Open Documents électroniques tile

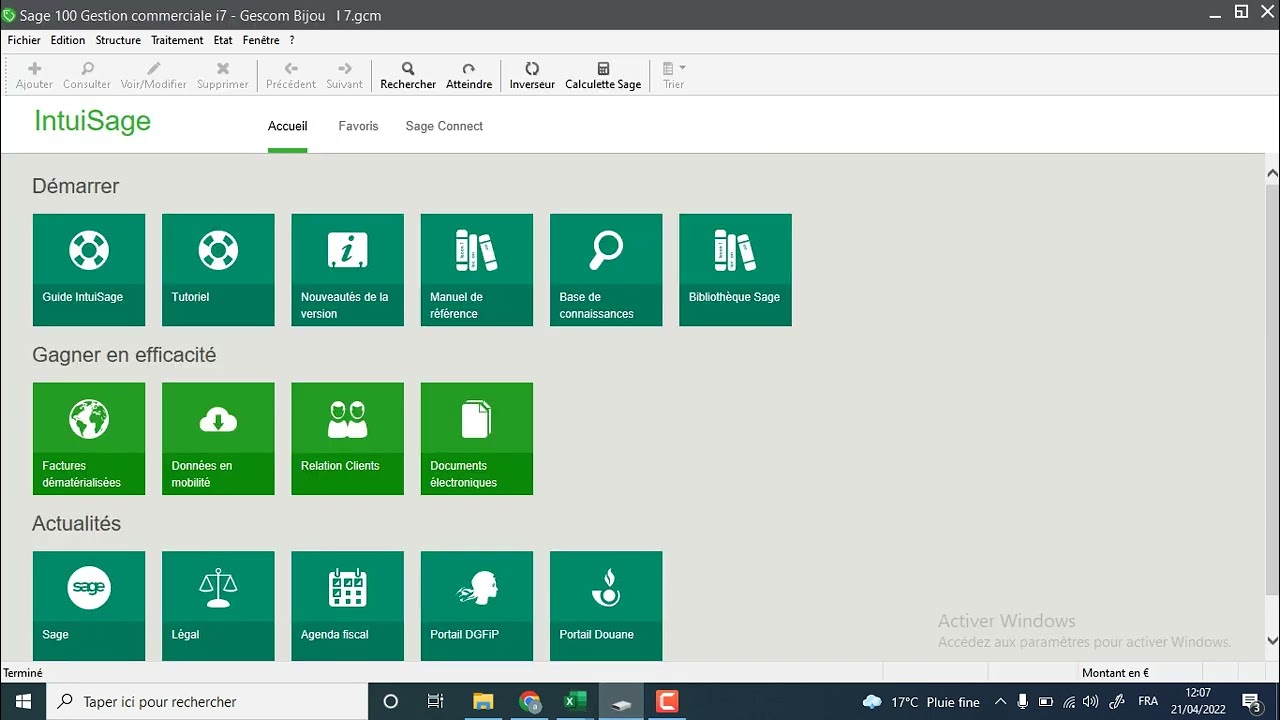pos(477,439)
